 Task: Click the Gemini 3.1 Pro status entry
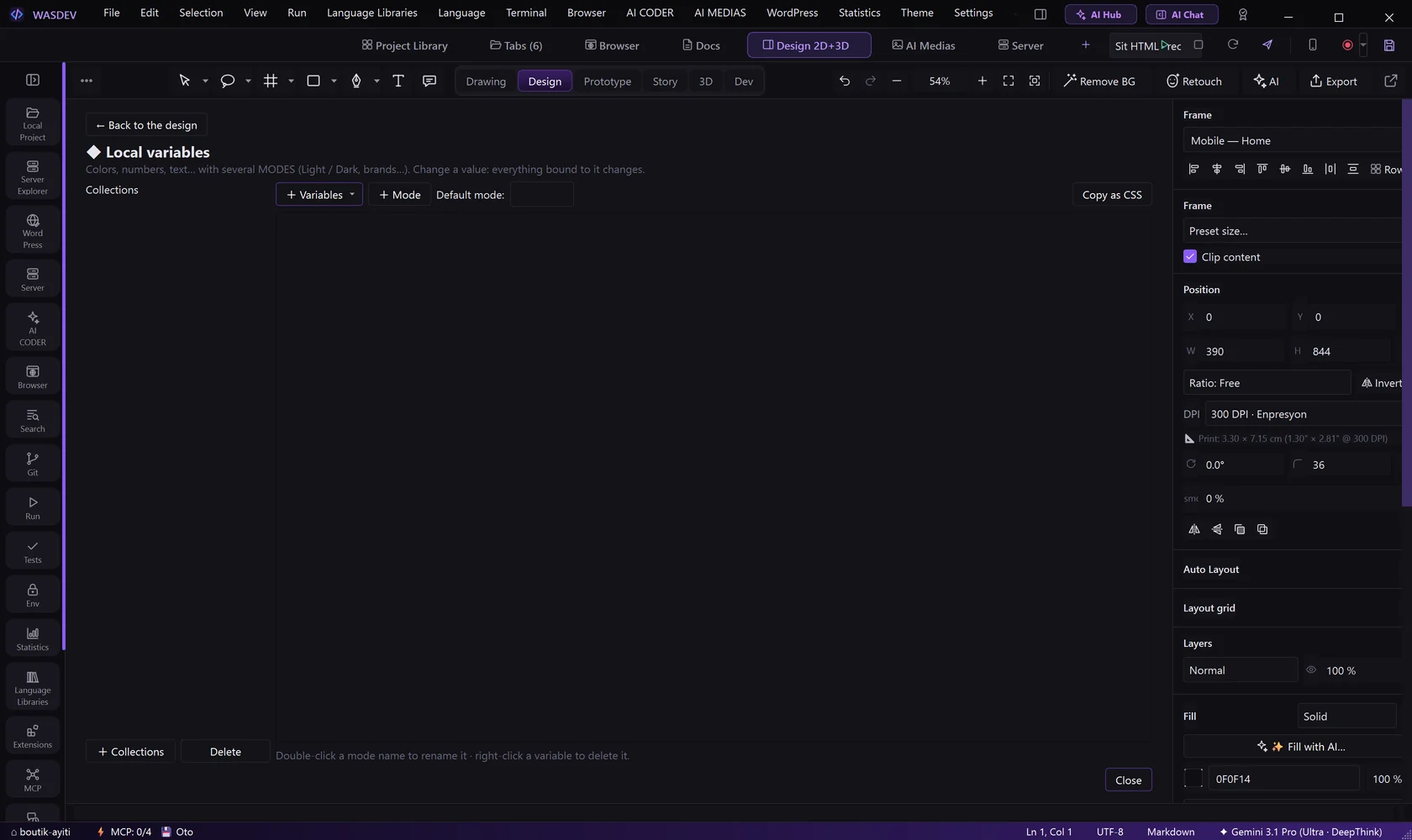[1299, 832]
